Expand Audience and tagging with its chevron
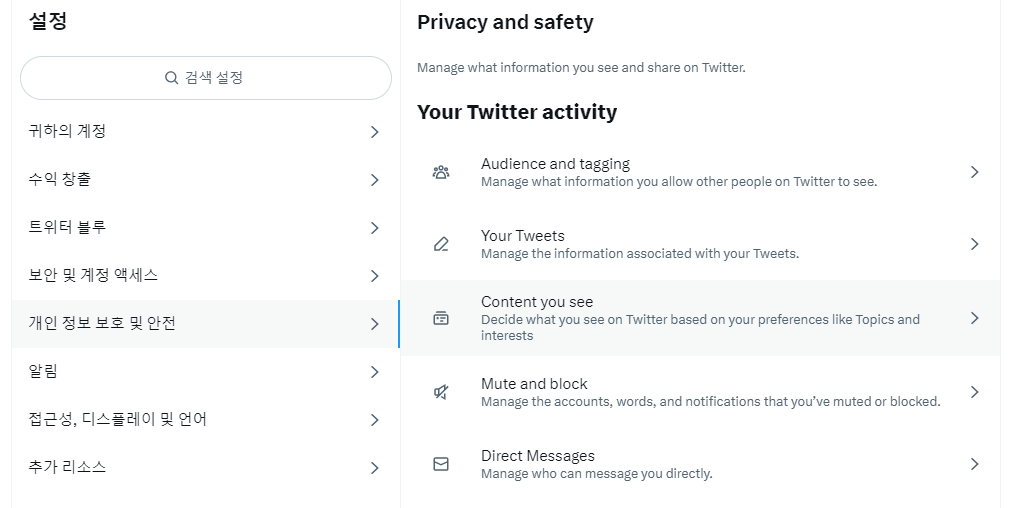Screen dimensions: 1013x508 pos(974,172)
